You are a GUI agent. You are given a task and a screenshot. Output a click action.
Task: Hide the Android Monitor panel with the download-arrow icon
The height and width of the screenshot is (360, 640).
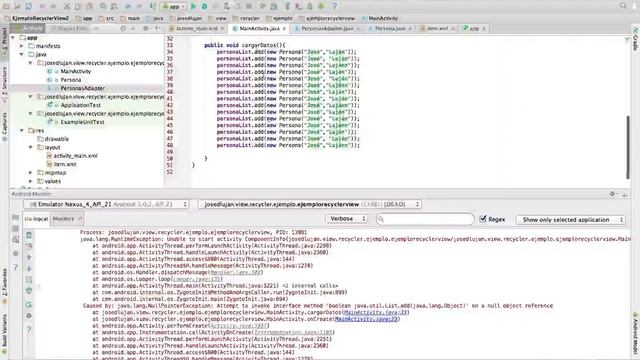(x=624, y=194)
